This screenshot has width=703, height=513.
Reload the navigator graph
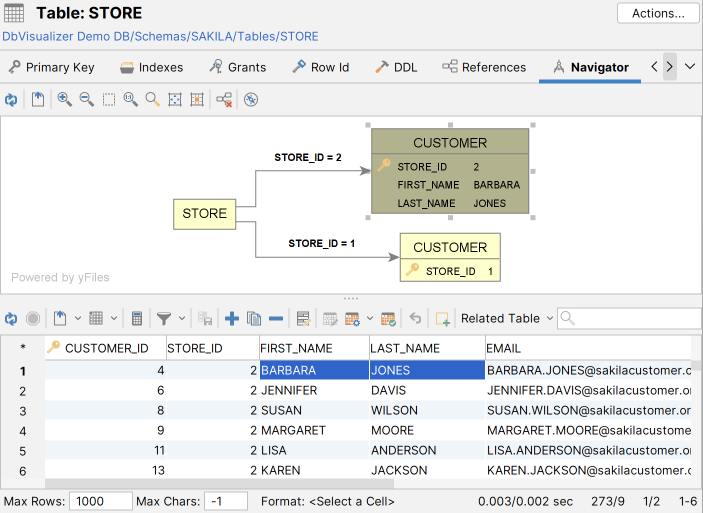[x=11, y=100]
